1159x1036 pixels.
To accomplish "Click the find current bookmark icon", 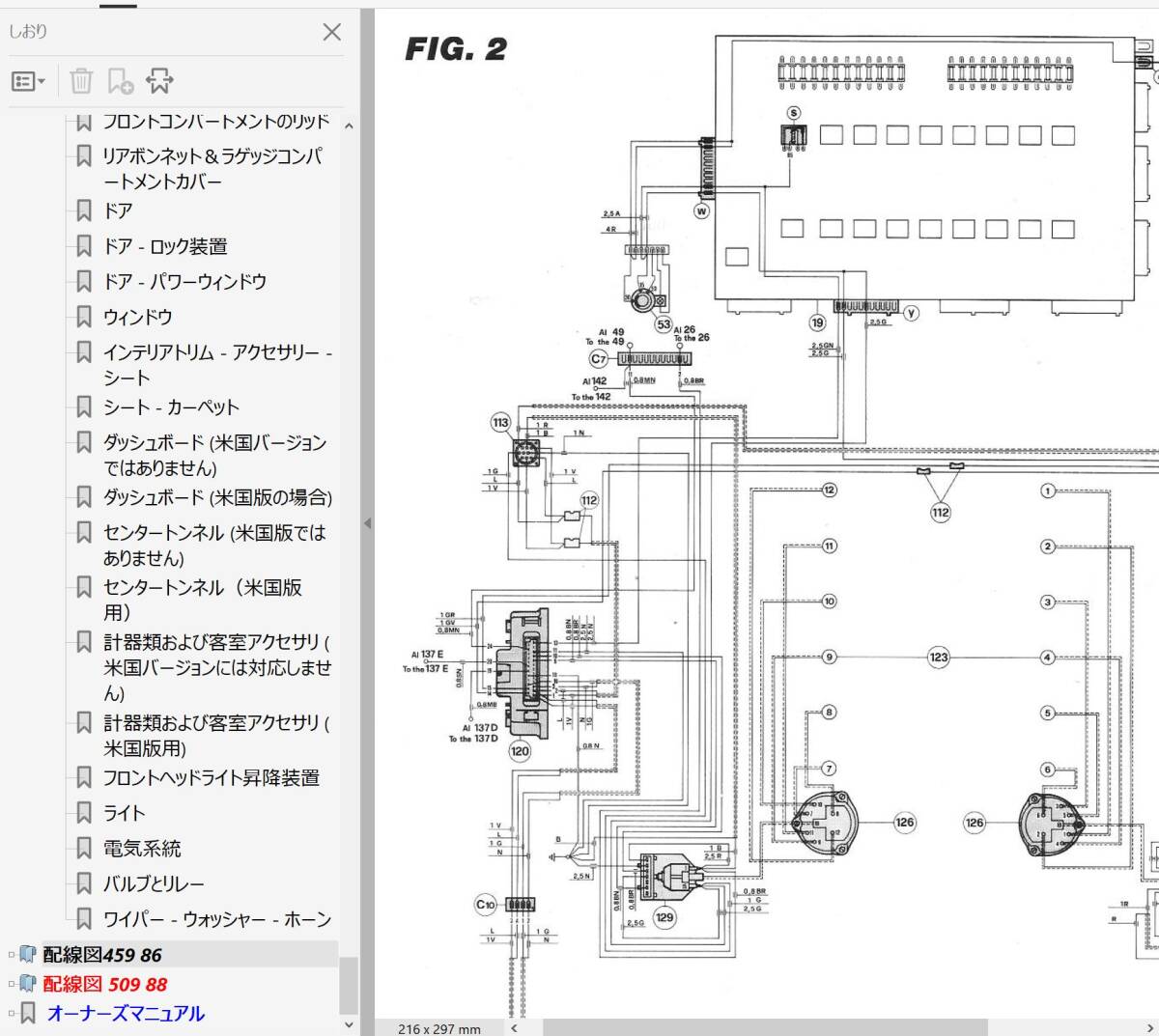I will (159, 81).
